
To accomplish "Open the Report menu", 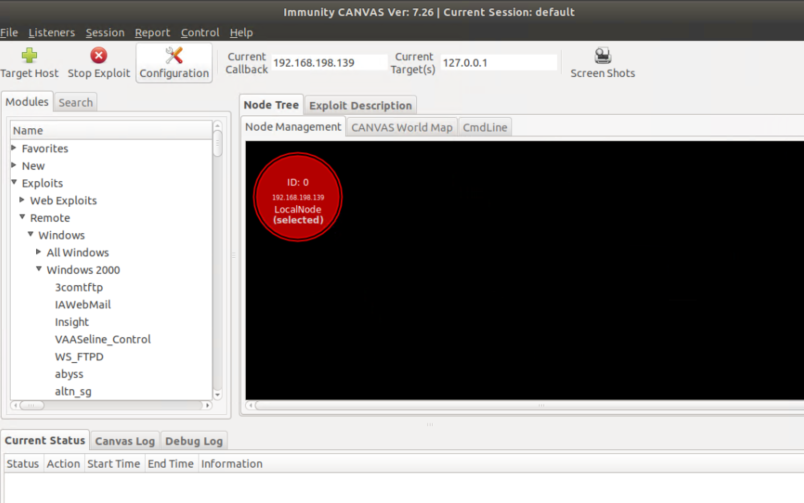I will coord(152,32).
